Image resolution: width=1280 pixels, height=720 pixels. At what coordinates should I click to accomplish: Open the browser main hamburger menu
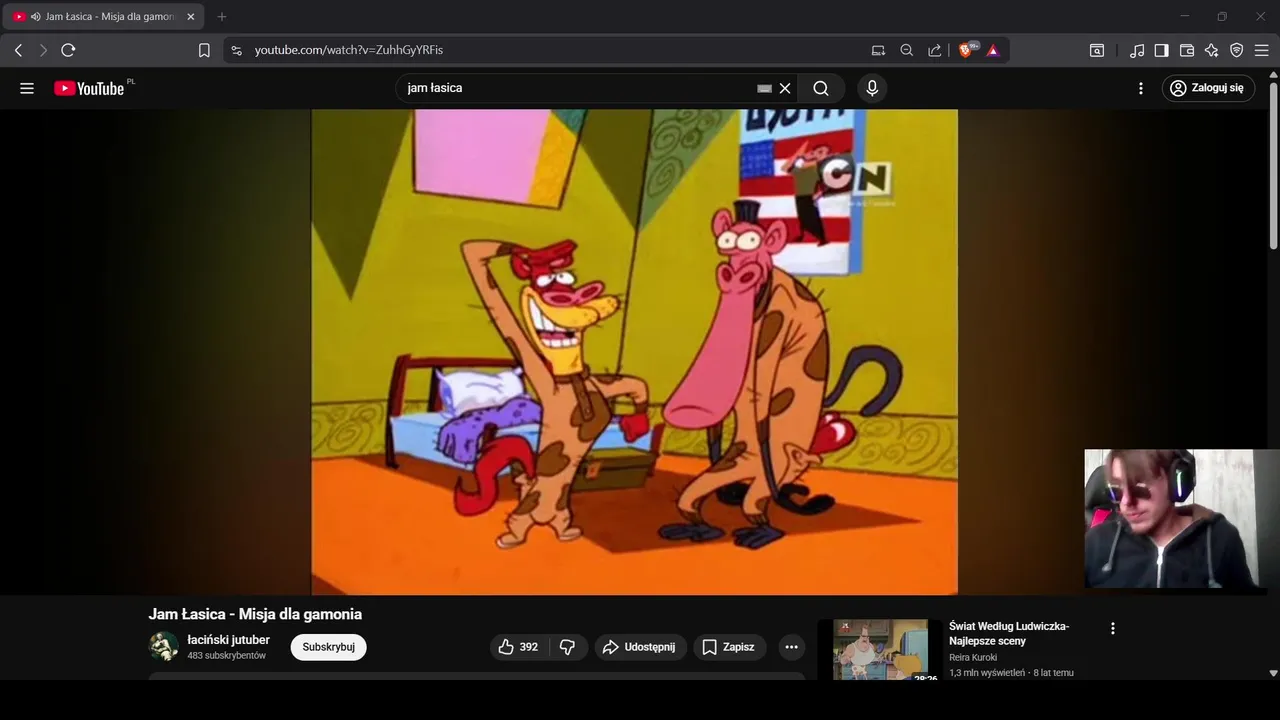point(1262,50)
